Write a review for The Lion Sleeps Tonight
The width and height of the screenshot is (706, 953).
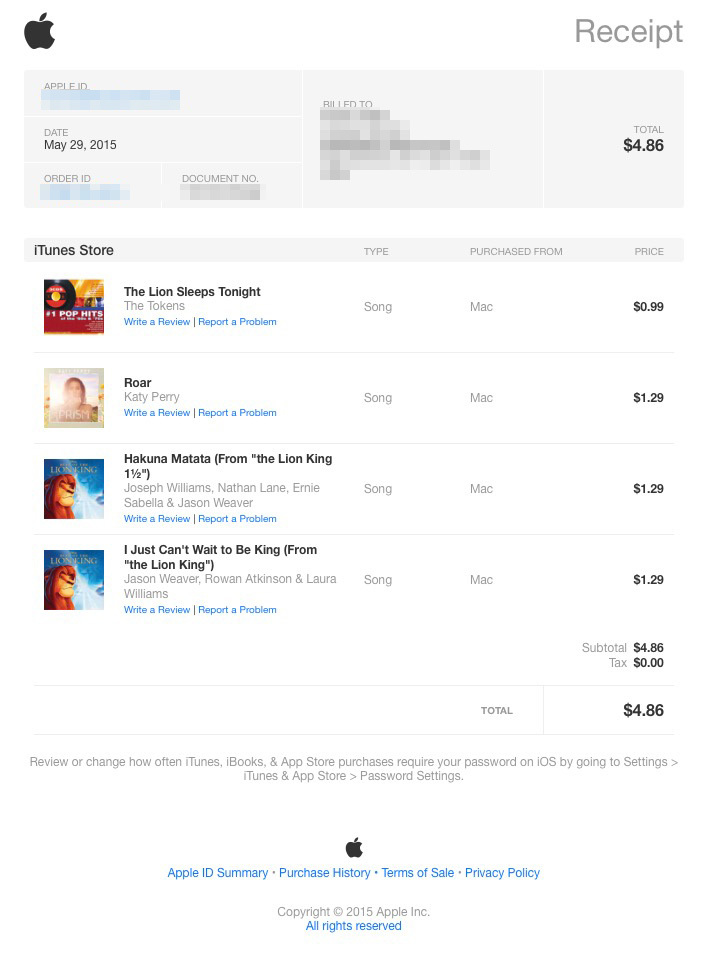(x=157, y=321)
